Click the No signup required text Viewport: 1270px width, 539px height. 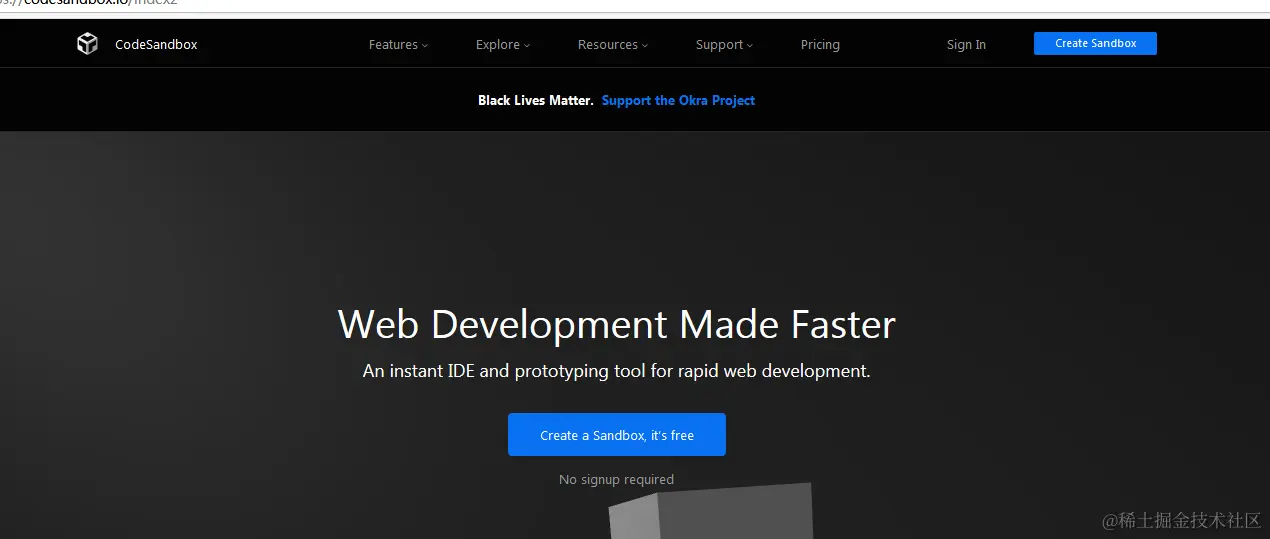point(616,480)
